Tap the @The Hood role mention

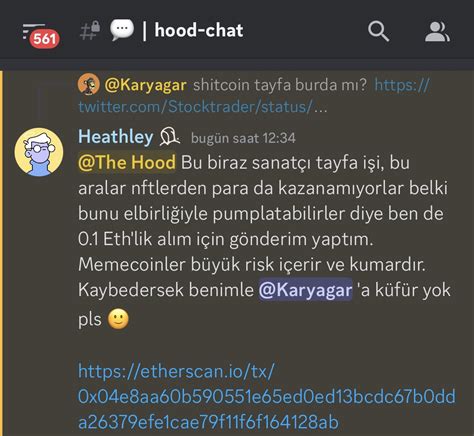tap(127, 162)
